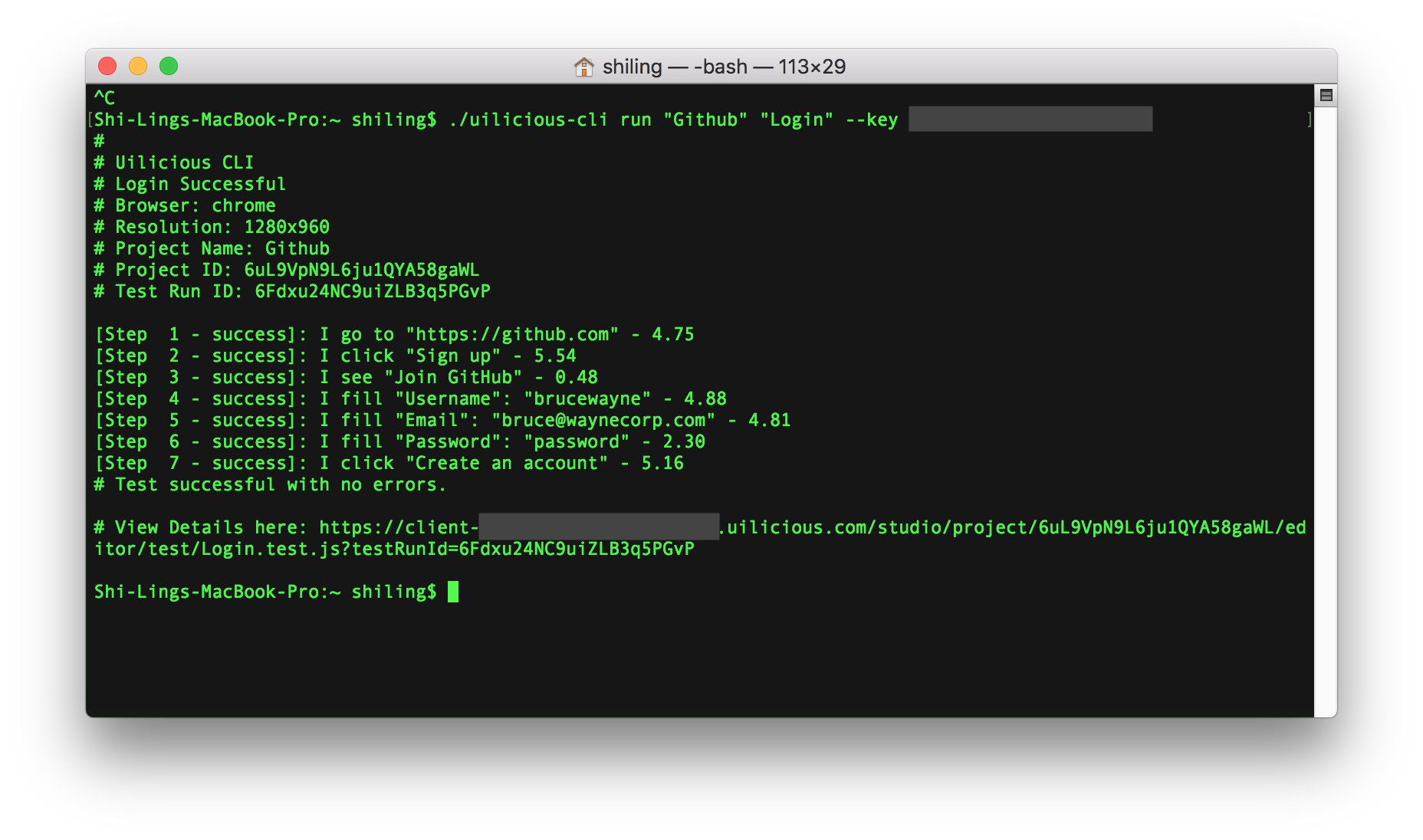This screenshot has width=1423, height=840.
Task: Click the 'Browser: chrome' line
Action: pyautogui.click(x=185, y=205)
